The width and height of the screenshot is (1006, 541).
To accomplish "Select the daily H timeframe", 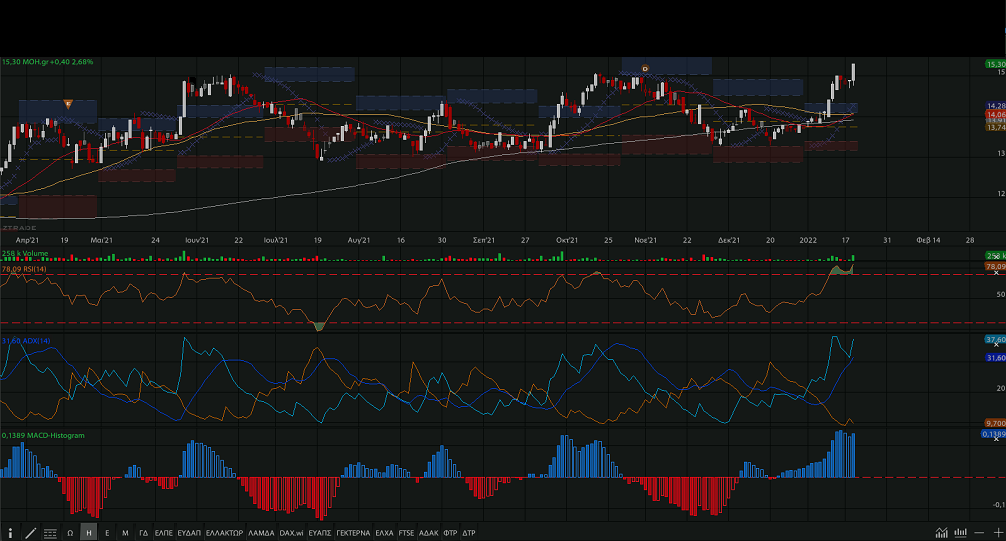I will coord(89,533).
